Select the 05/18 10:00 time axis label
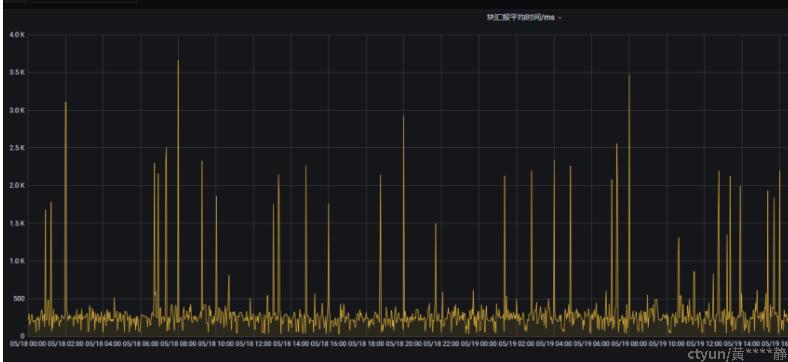 [x=216, y=344]
